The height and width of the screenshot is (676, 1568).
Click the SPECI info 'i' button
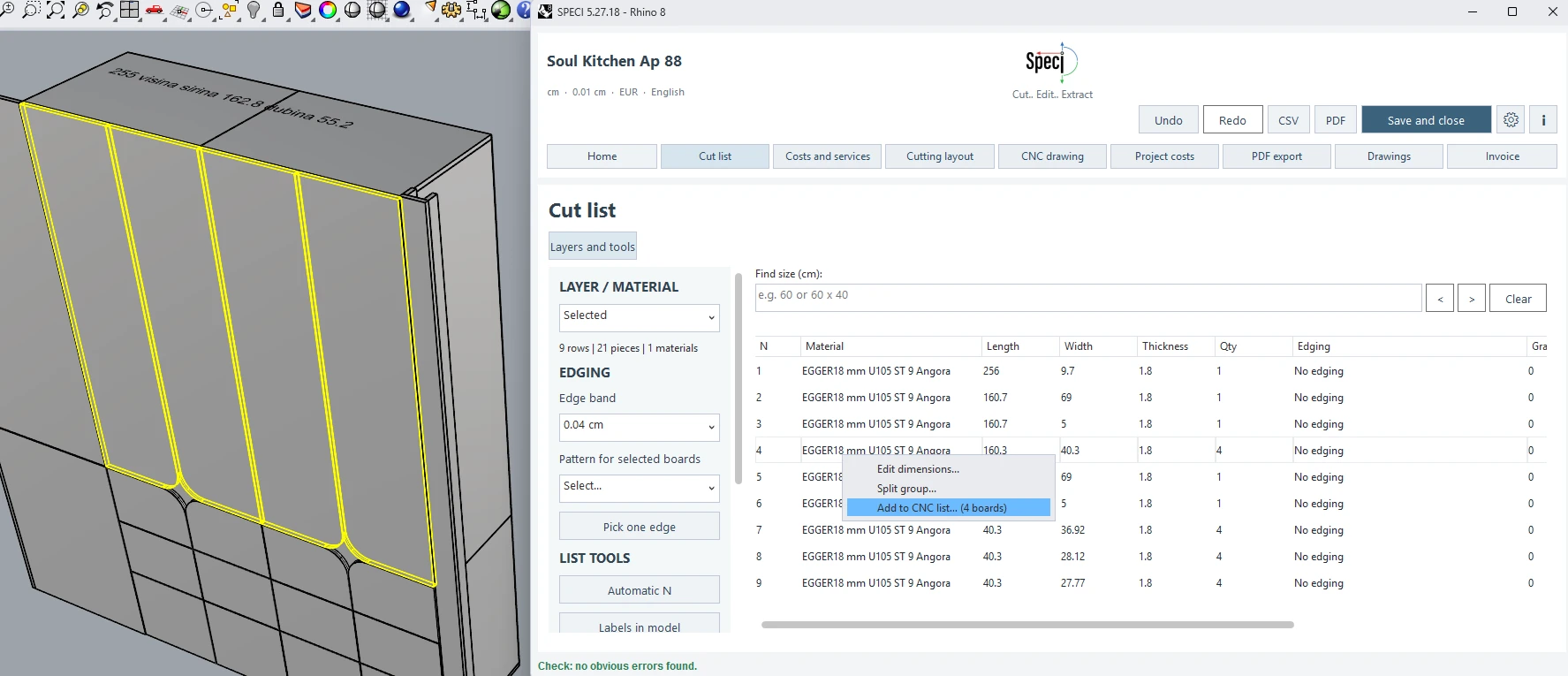(x=1543, y=120)
